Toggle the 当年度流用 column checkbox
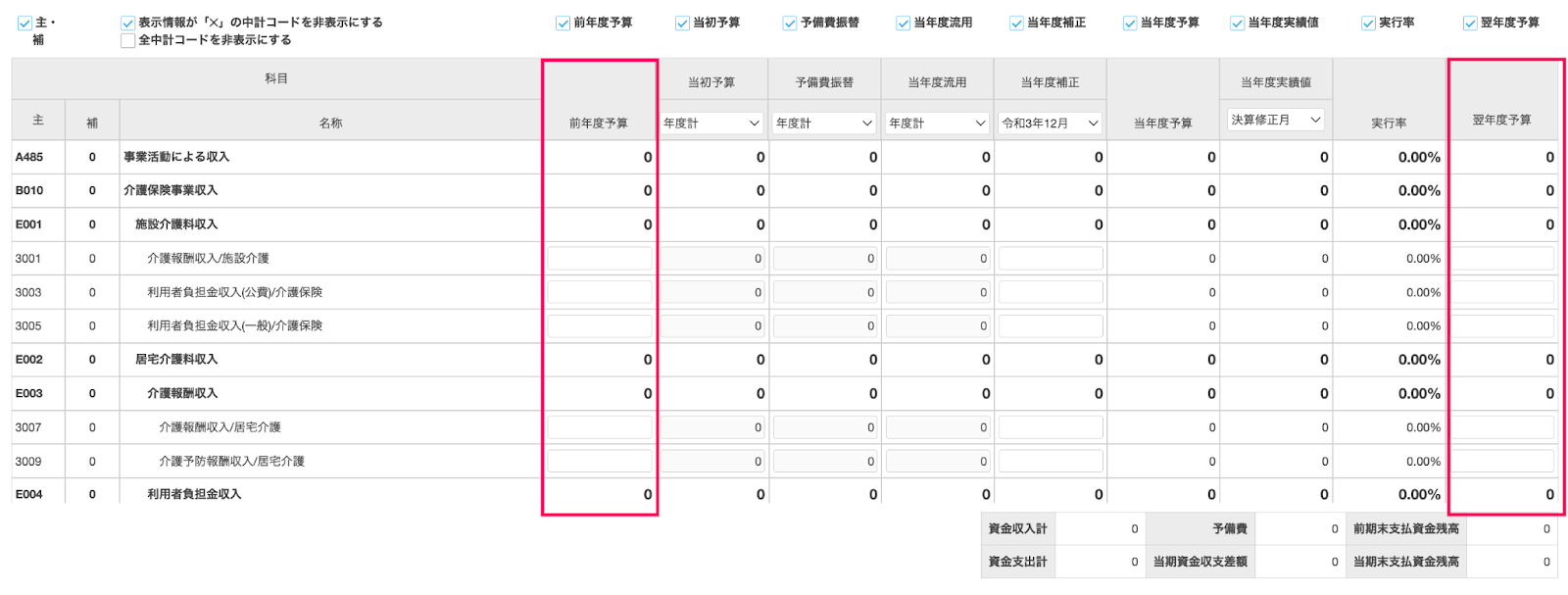This screenshot has width=1568, height=595. point(903,23)
